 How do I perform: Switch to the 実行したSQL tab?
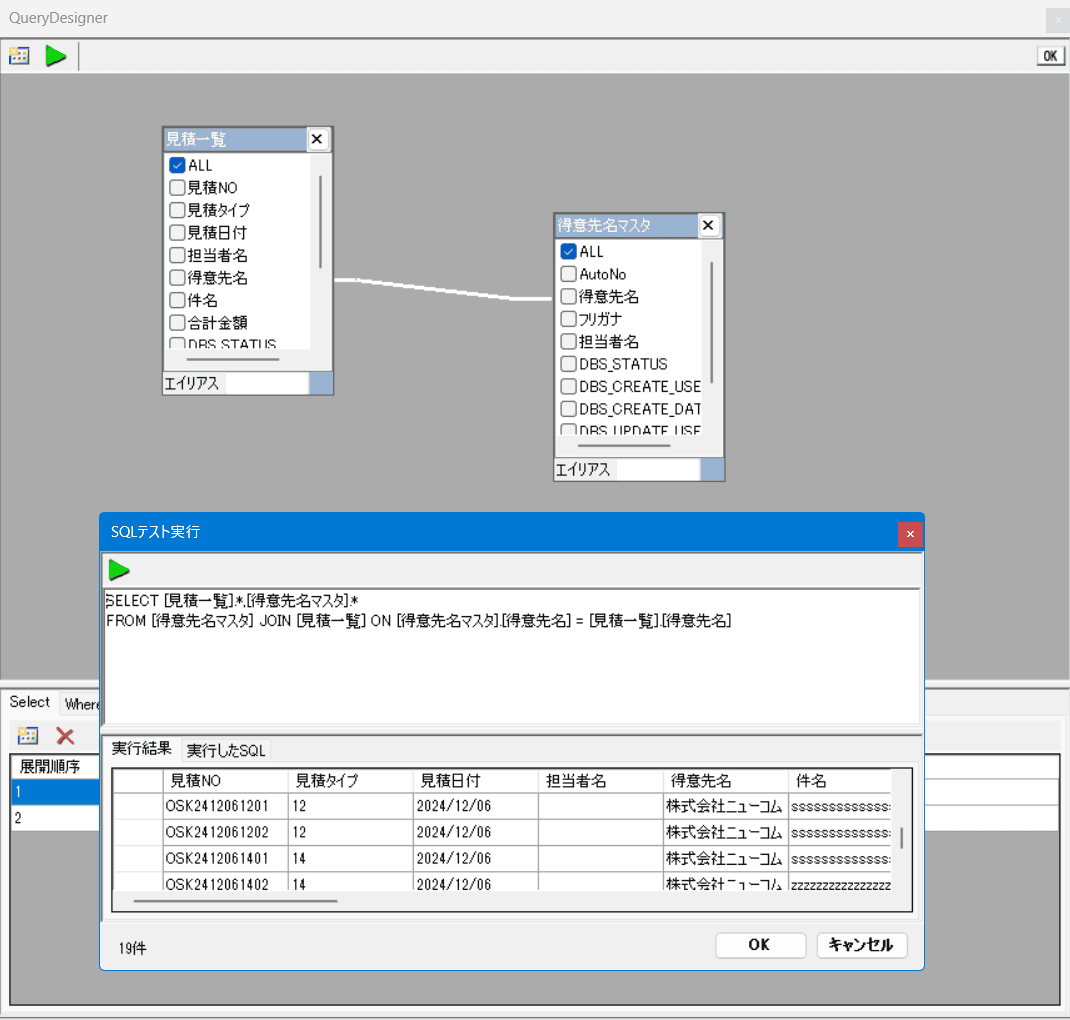(x=225, y=750)
